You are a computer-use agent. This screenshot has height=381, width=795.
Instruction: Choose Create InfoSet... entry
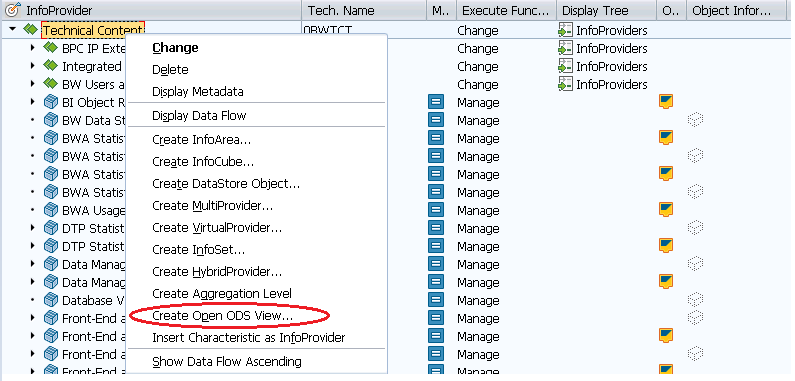pos(198,250)
